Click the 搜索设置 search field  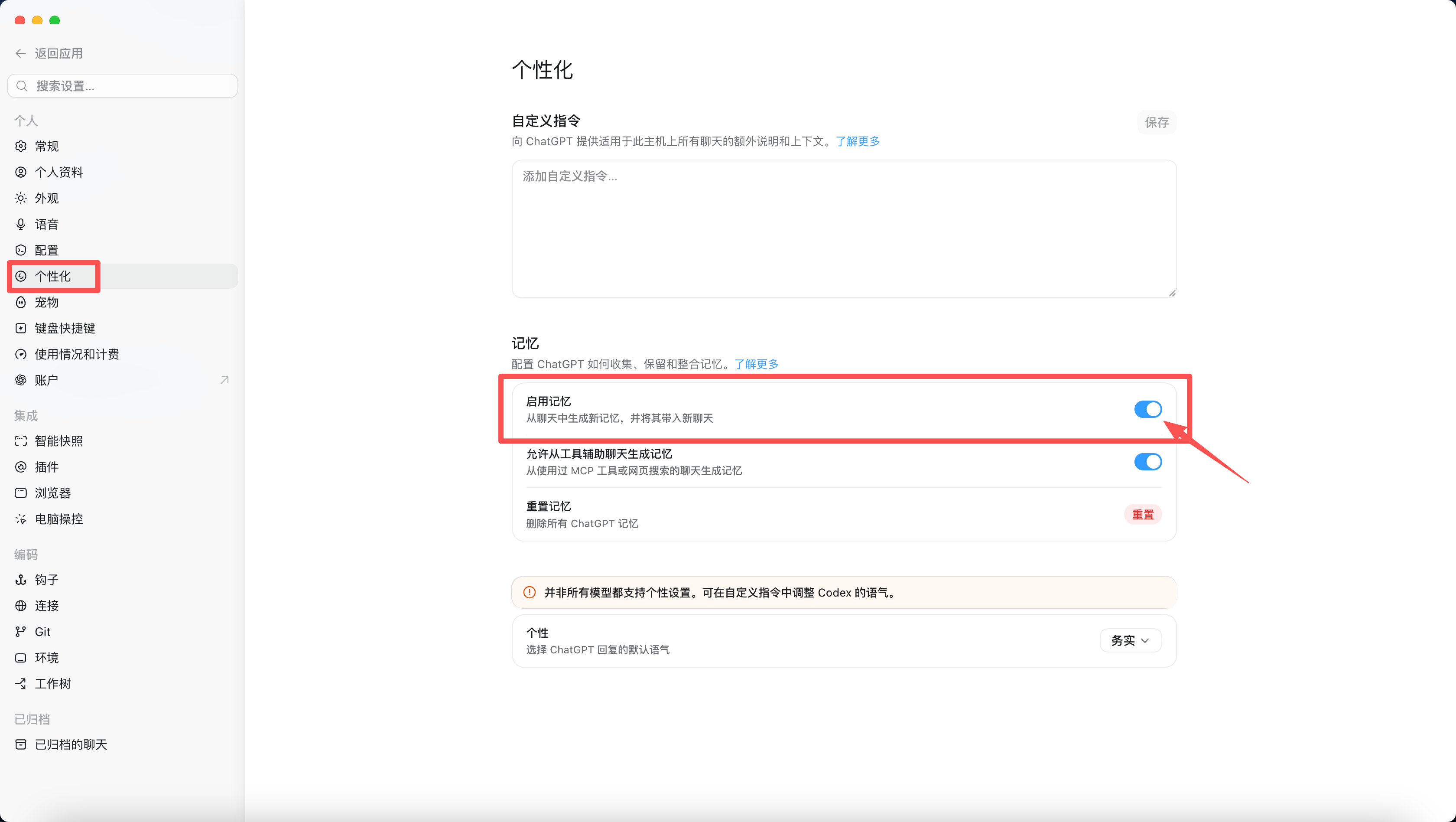tap(123, 86)
